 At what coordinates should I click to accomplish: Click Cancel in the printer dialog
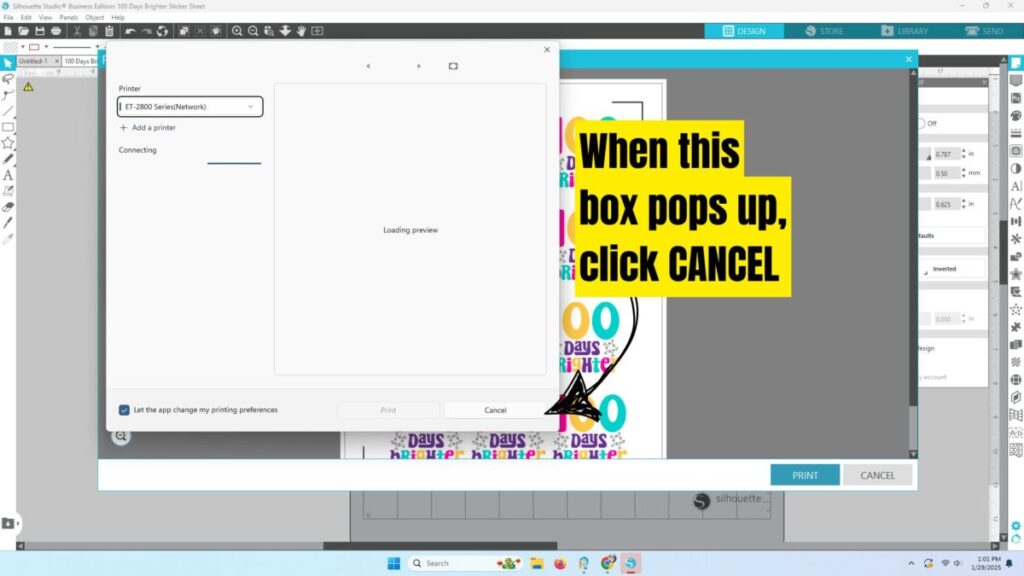point(495,410)
